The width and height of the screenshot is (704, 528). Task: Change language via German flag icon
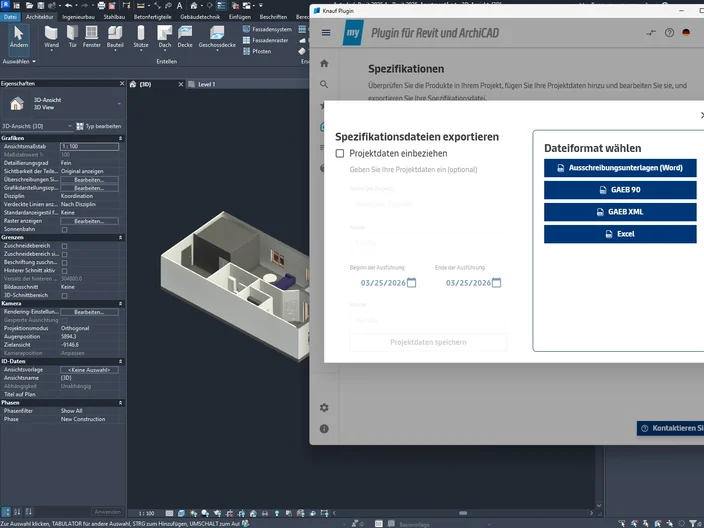coord(686,33)
